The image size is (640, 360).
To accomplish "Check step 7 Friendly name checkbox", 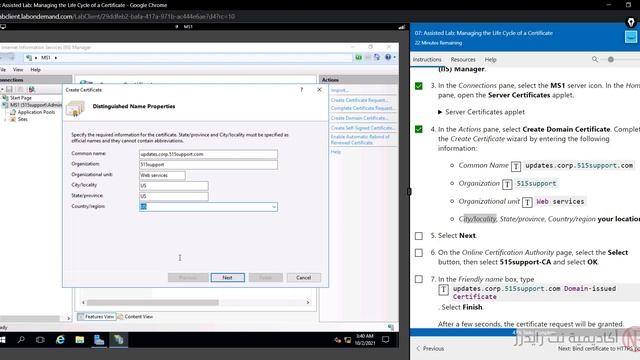I will click(419, 280).
